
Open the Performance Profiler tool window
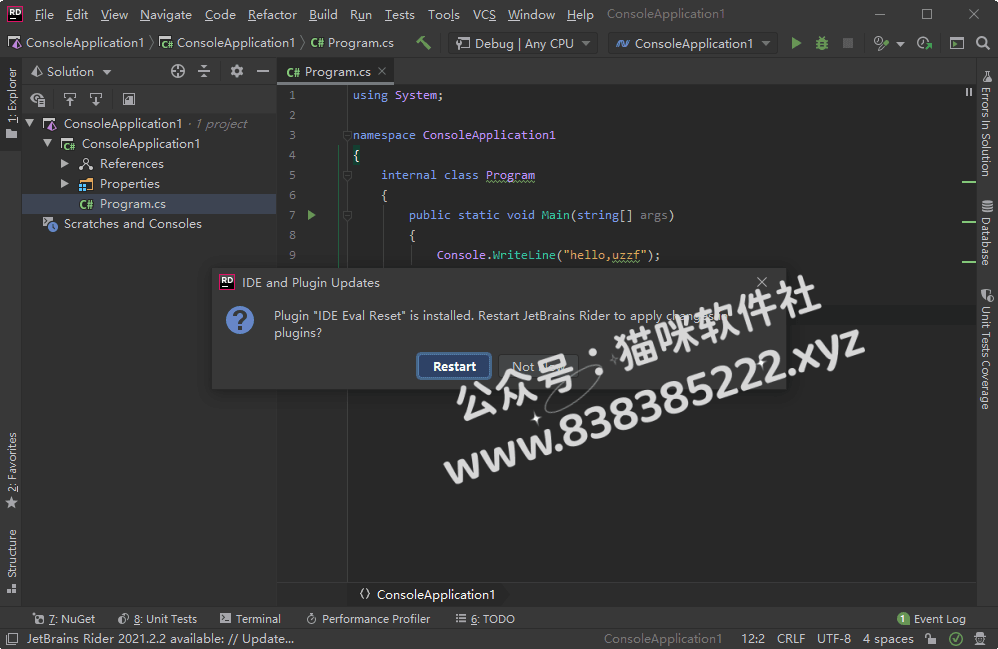tap(369, 618)
